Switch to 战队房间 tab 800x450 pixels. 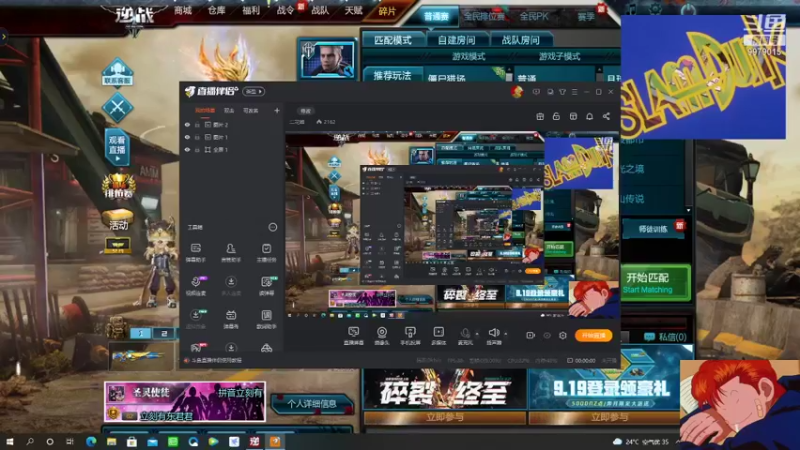pyautogui.click(x=520, y=40)
